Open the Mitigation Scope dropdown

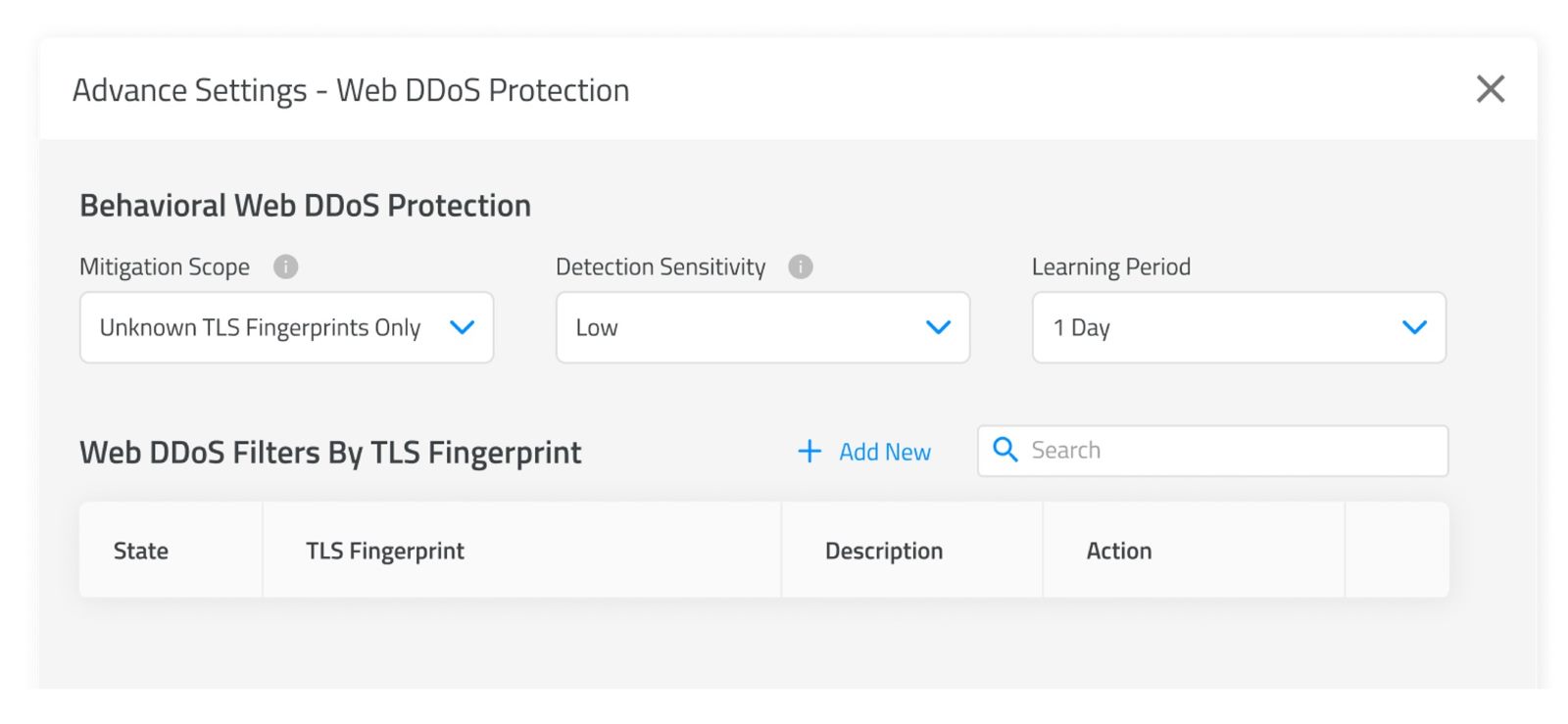pos(286,327)
